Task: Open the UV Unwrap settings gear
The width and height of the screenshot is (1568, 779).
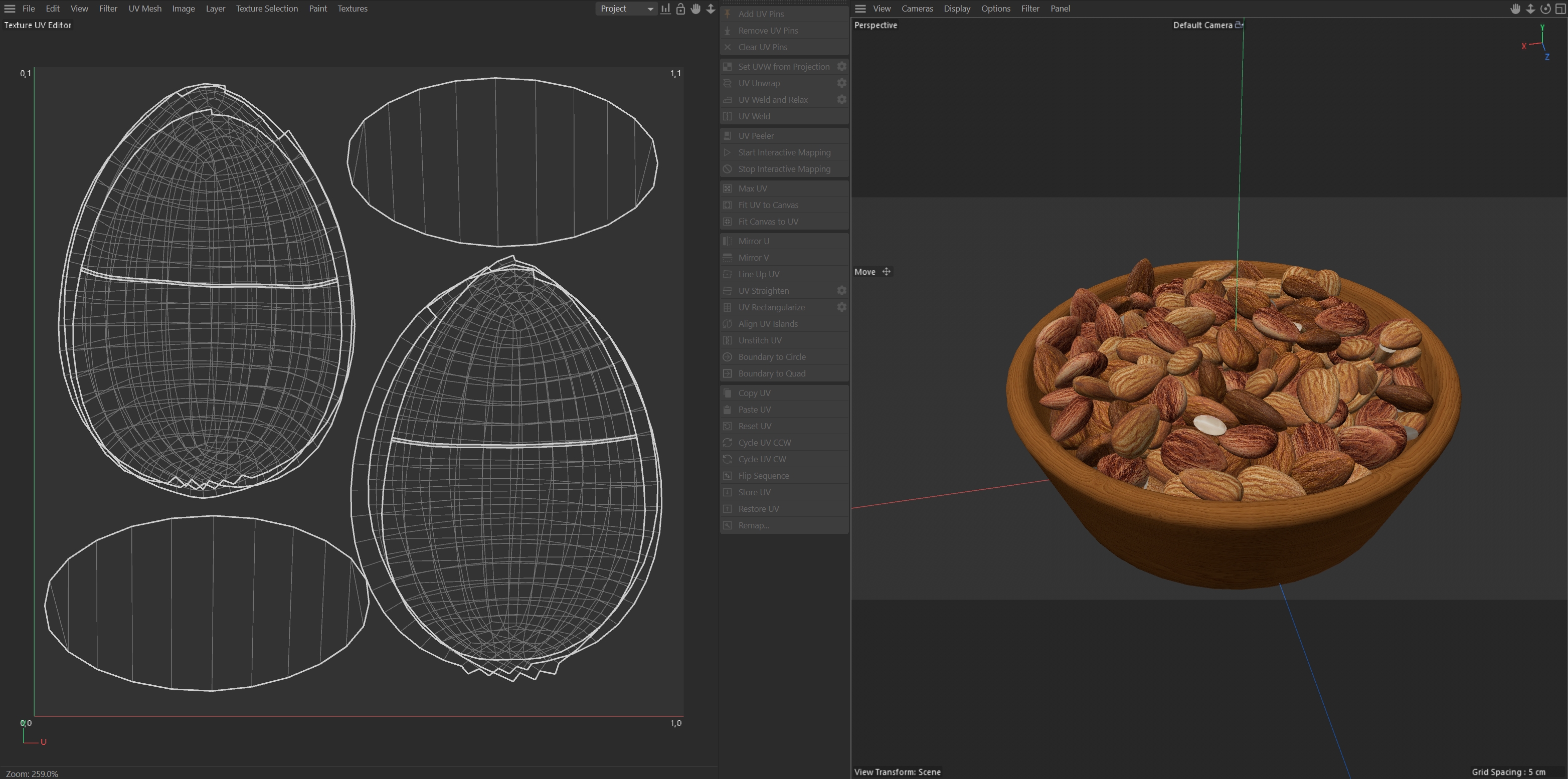Action: click(841, 83)
